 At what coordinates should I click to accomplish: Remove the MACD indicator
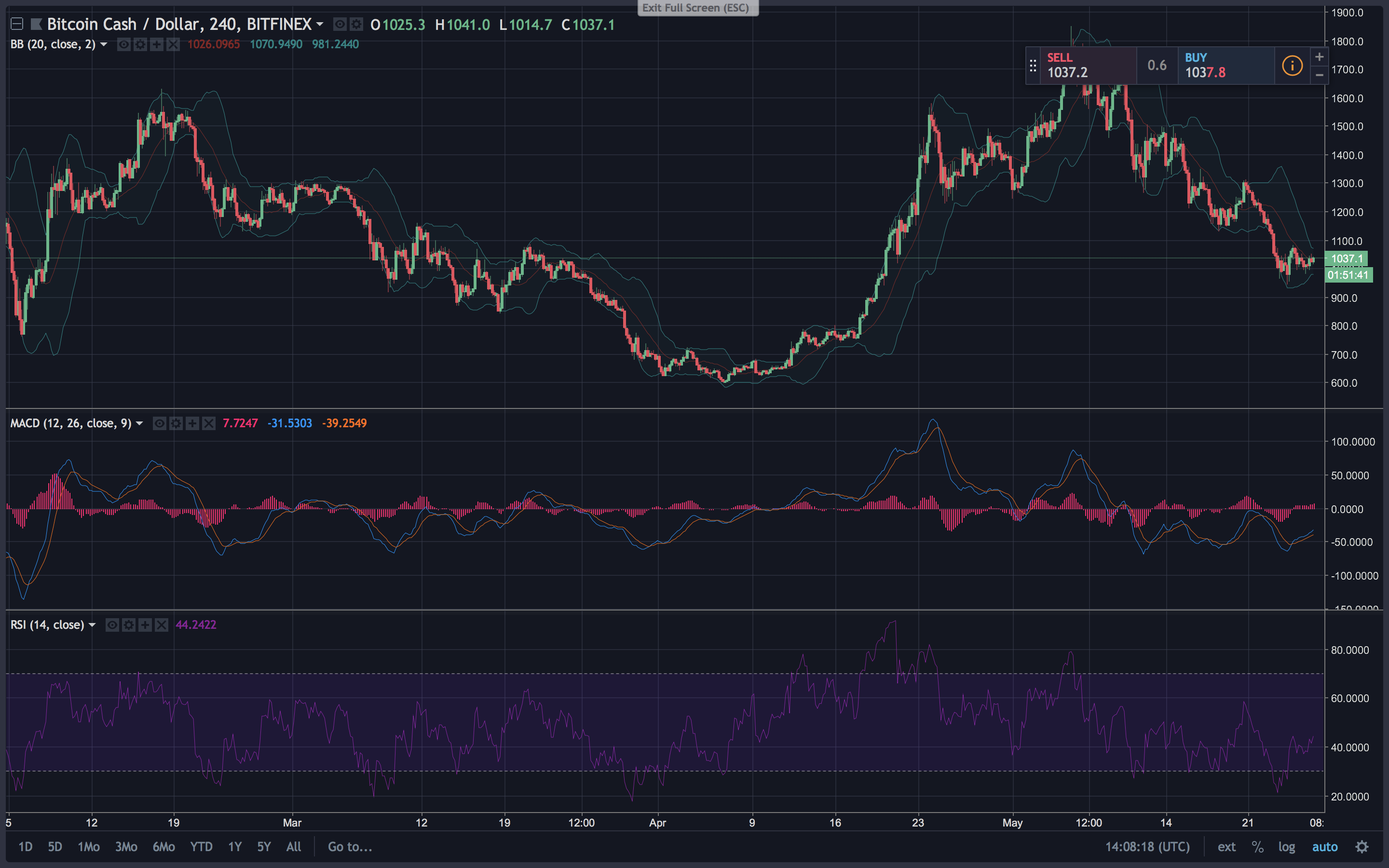pyautogui.click(x=209, y=423)
